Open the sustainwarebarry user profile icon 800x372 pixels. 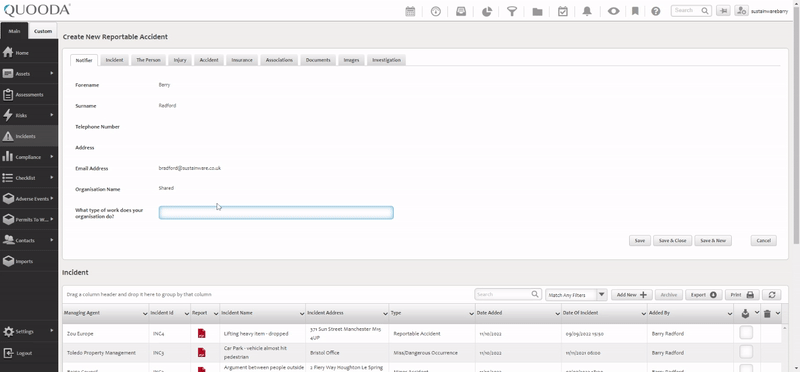741,11
